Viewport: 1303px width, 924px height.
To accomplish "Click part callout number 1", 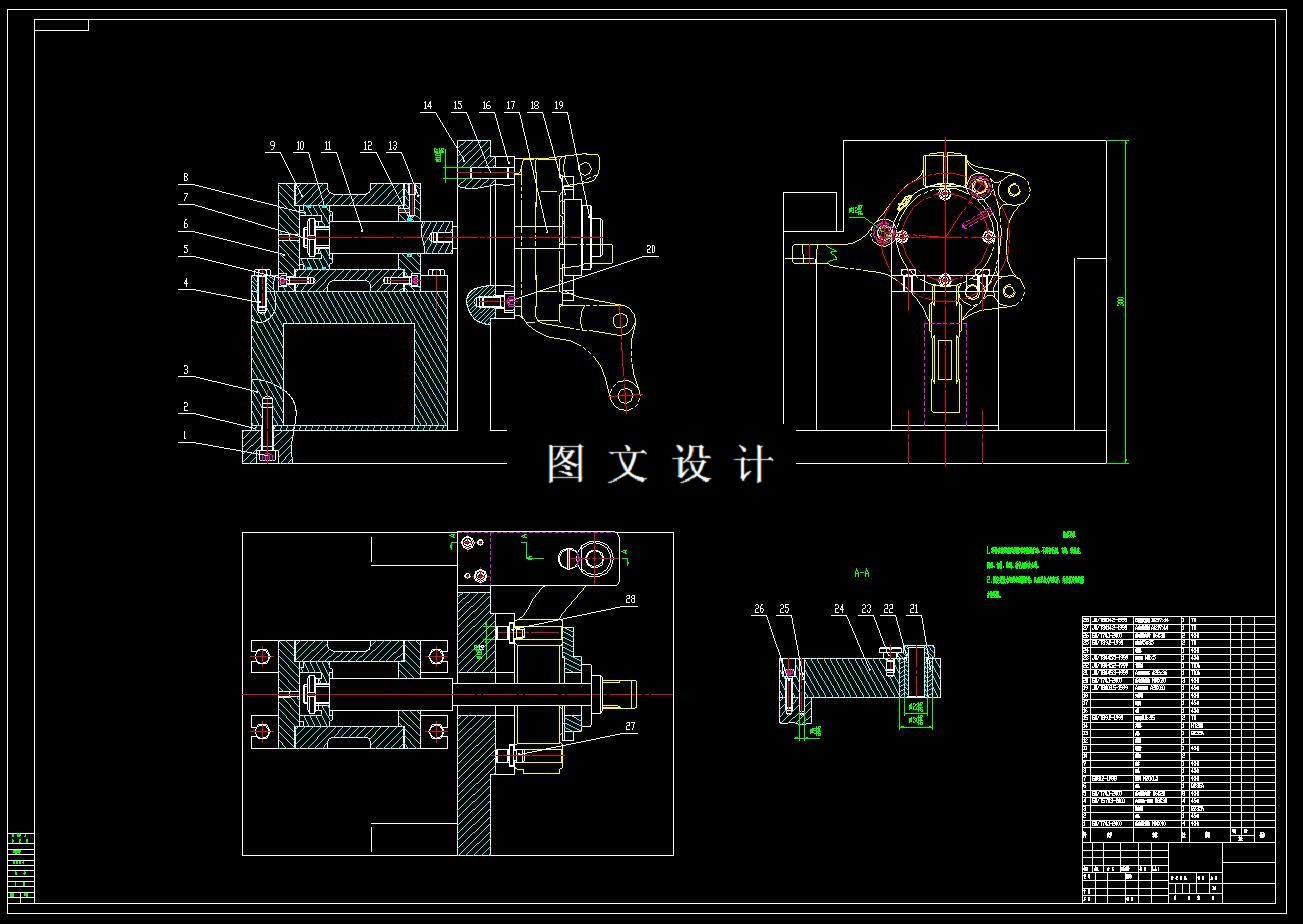I will [185, 435].
